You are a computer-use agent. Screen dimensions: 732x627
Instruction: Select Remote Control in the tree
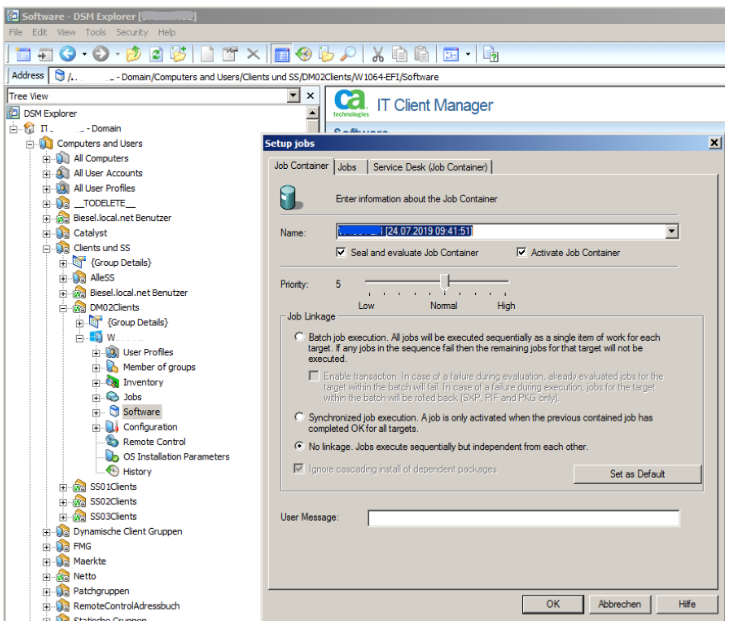coord(154,442)
